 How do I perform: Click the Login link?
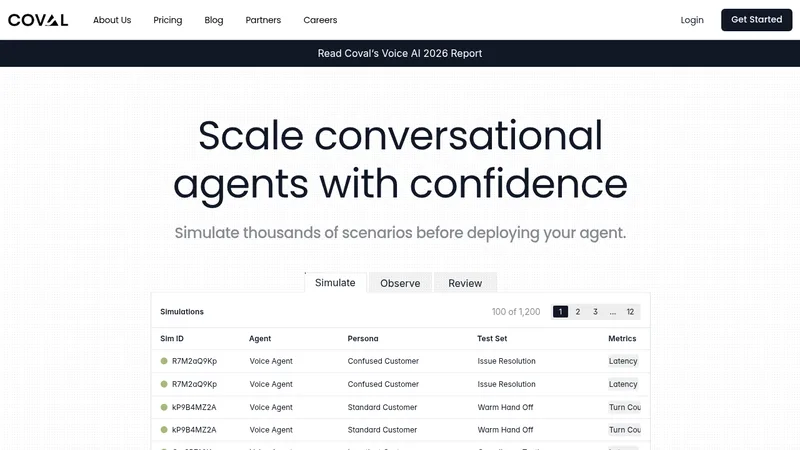(692, 20)
